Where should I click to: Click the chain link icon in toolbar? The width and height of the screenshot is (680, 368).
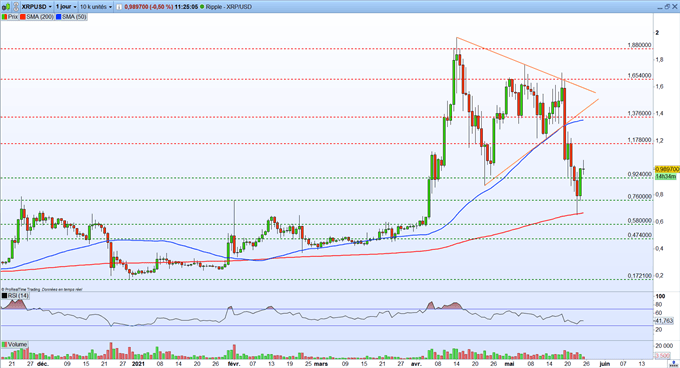(x=15, y=7)
